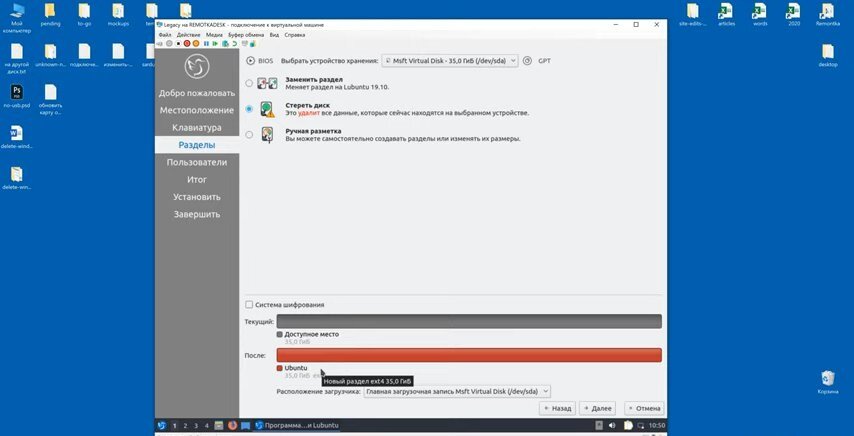This screenshot has width=854, height=436.
Task: Open the Справка menu
Action: (x=295, y=35)
